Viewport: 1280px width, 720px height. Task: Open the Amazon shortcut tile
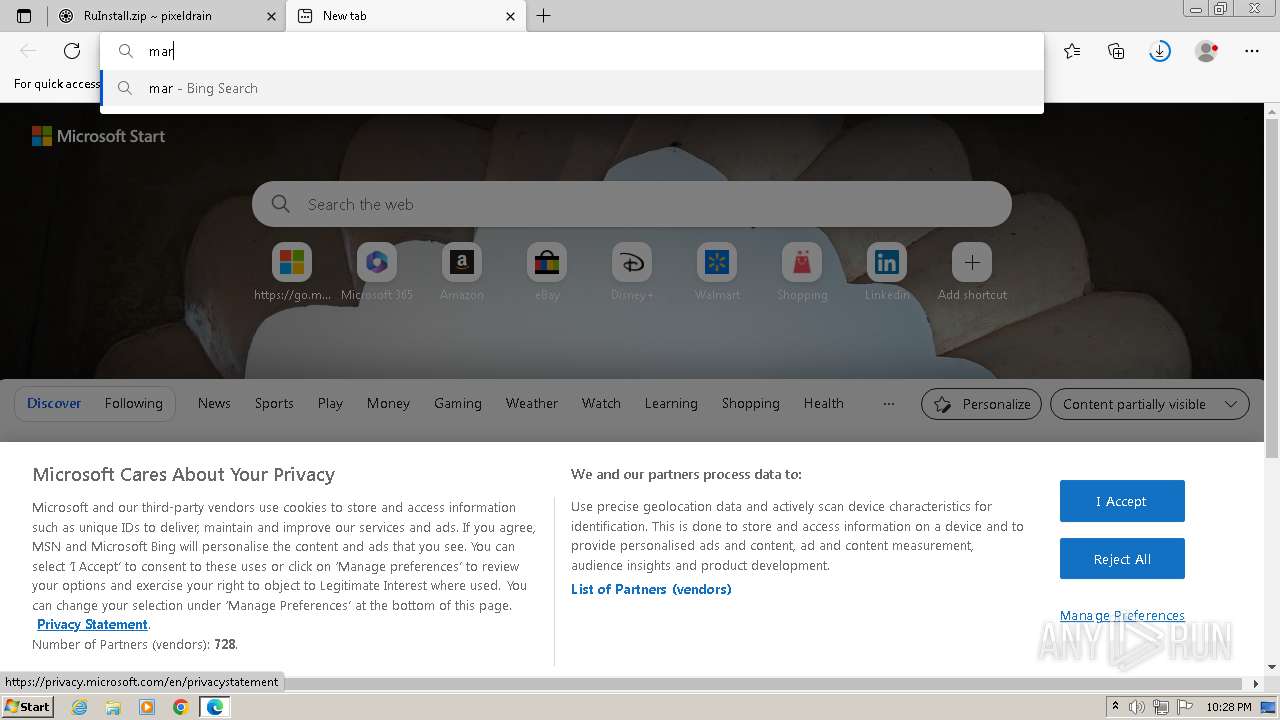pyautogui.click(x=462, y=271)
